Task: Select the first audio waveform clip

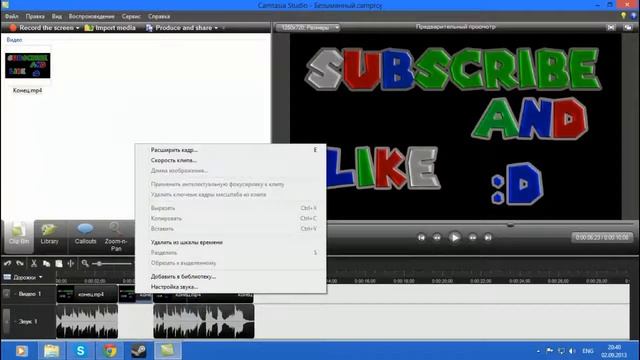Action: pyautogui.click(x=87, y=322)
